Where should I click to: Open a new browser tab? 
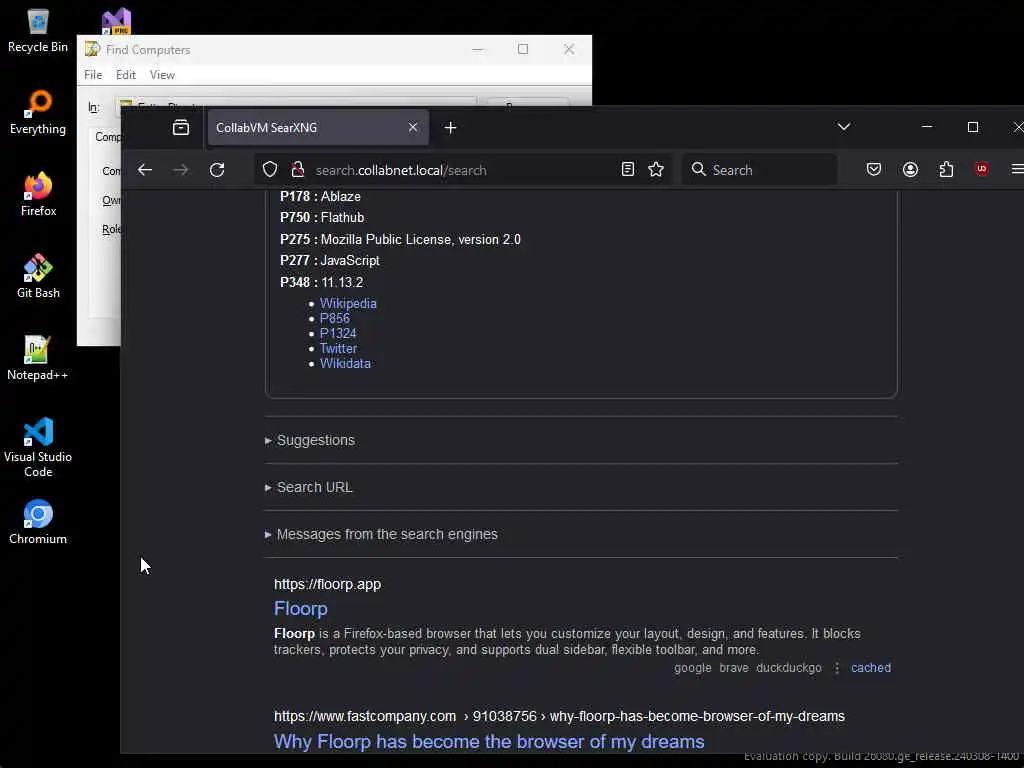pos(450,127)
